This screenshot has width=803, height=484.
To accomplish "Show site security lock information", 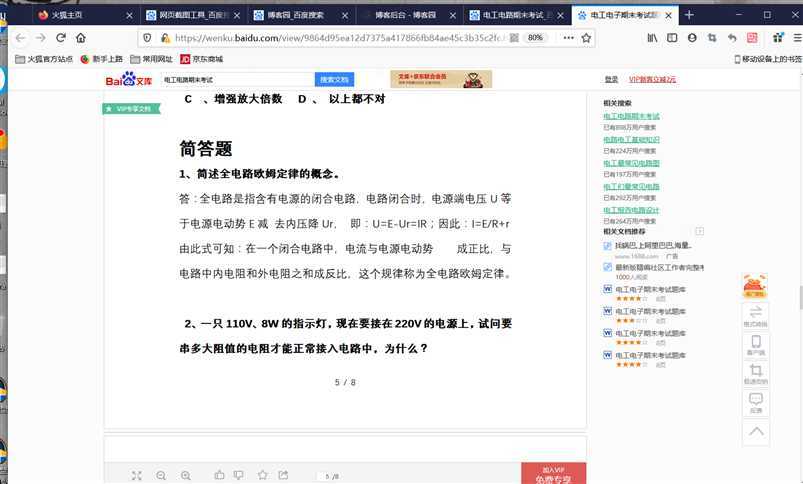I will (x=165, y=38).
